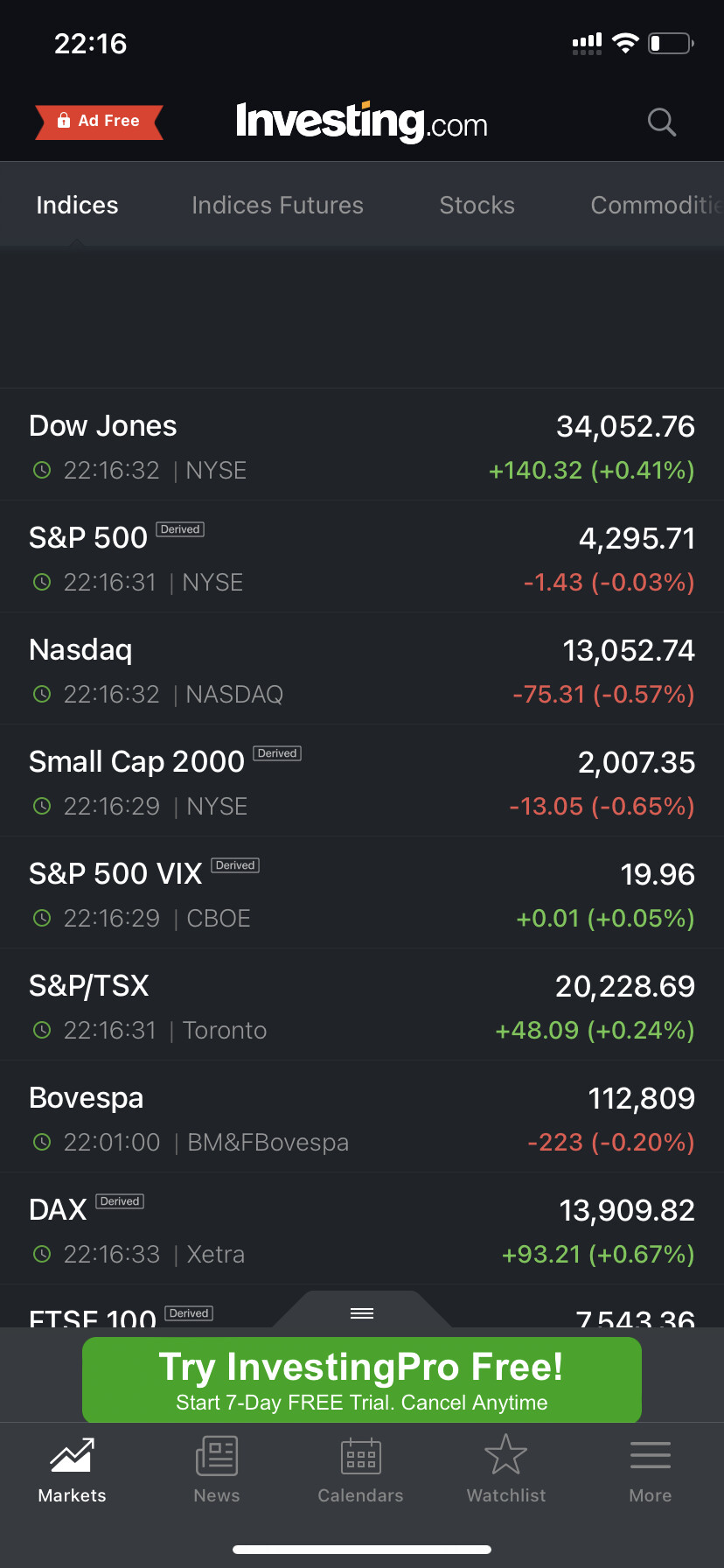This screenshot has height=1568, width=724.
Task: Switch to Indices Futures tab
Action: (x=277, y=205)
